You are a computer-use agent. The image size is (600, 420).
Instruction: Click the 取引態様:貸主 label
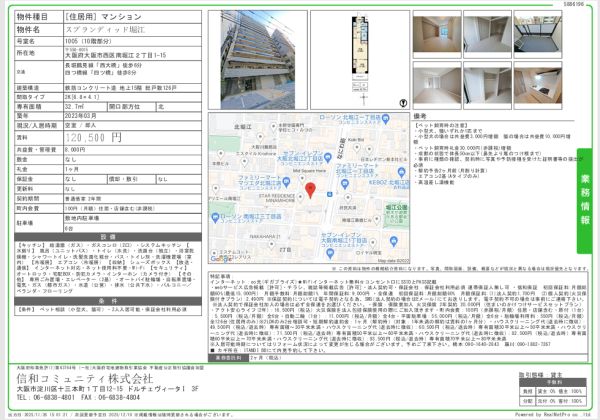pos(541,375)
